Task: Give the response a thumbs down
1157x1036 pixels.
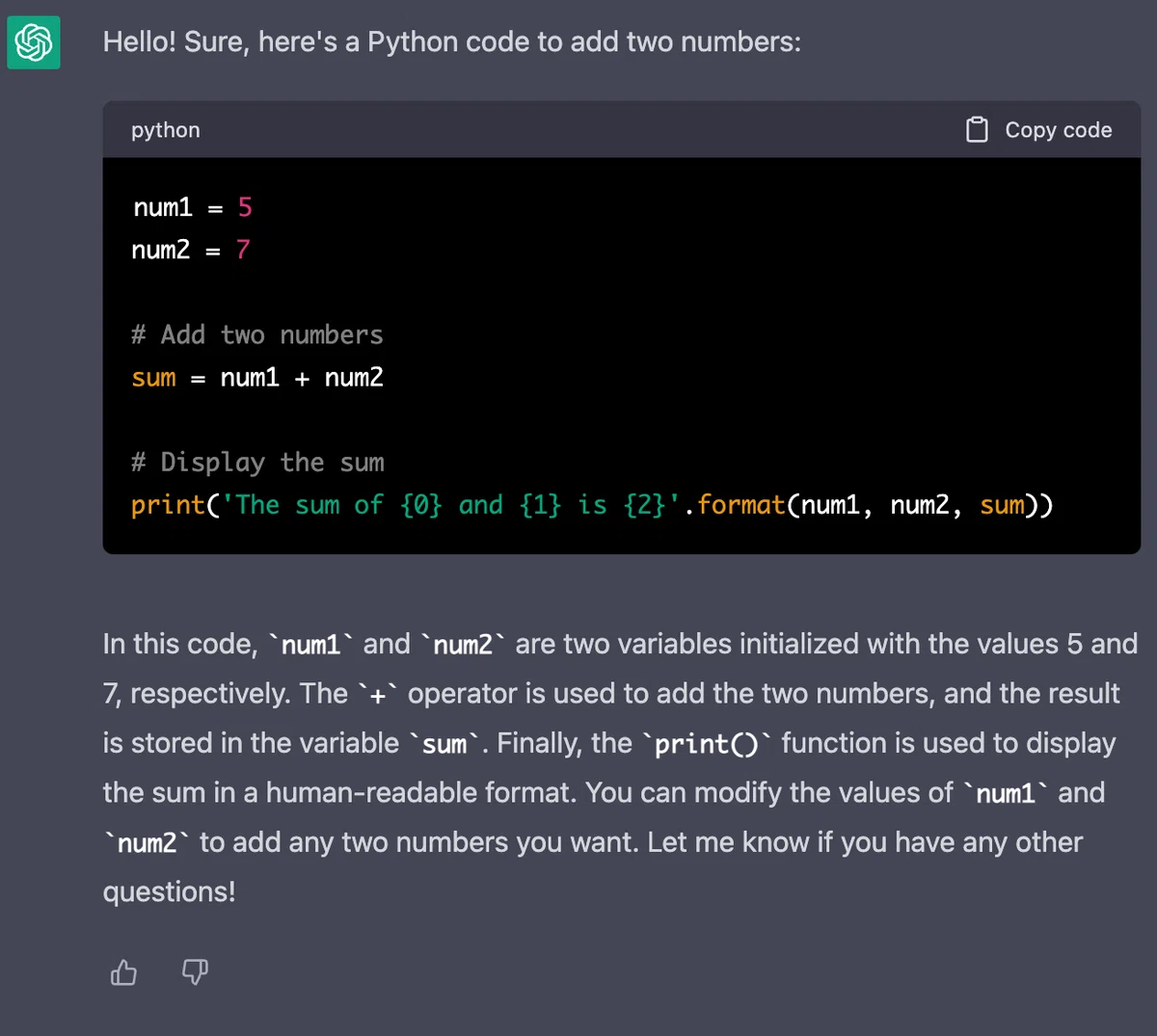Action: coord(195,972)
